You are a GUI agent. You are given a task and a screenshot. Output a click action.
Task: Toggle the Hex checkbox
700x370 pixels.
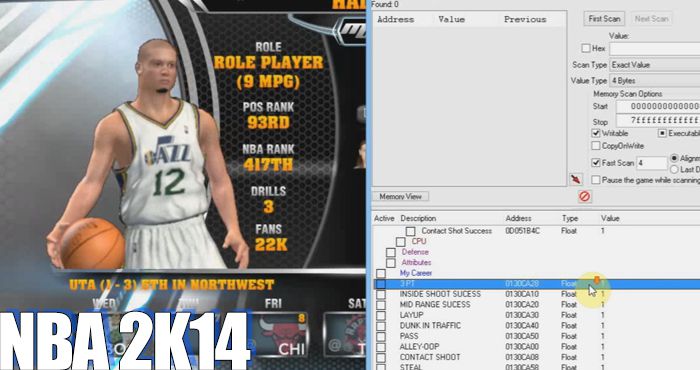586,48
